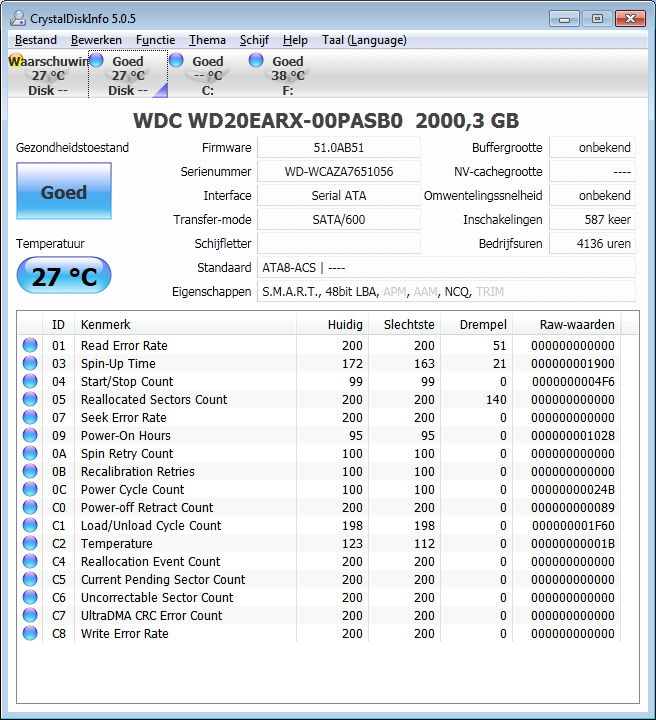Open the Functie menu
Image resolution: width=656 pixels, height=720 pixels.
155,40
